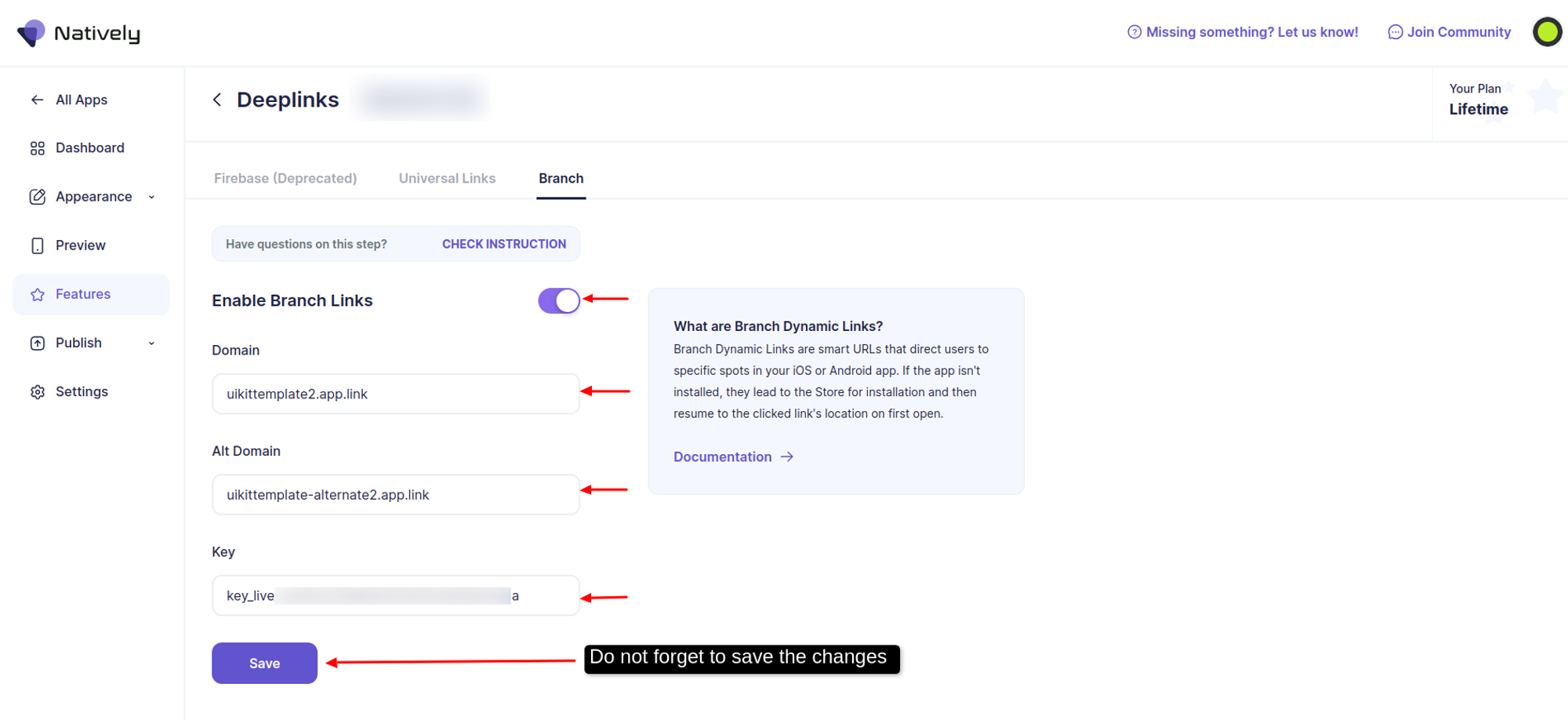The height and width of the screenshot is (720, 1568).
Task: Toggle the Enable Branch Links switch
Action: point(558,300)
